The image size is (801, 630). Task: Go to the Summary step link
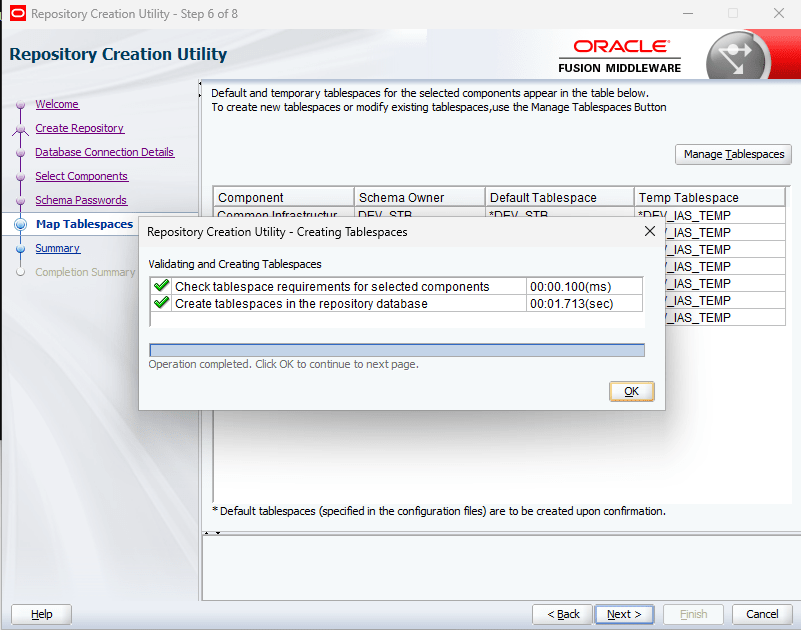point(57,248)
